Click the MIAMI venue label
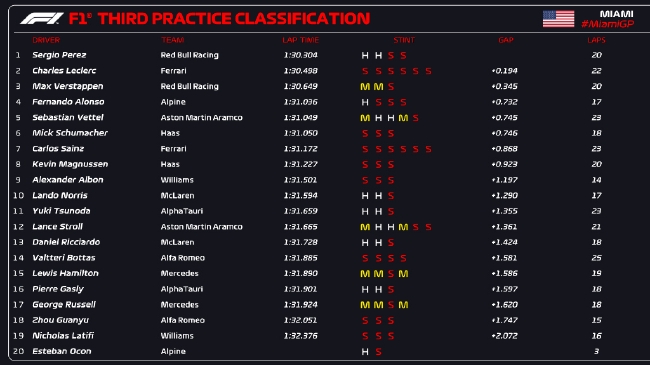650x365 pixels. [616, 14]
